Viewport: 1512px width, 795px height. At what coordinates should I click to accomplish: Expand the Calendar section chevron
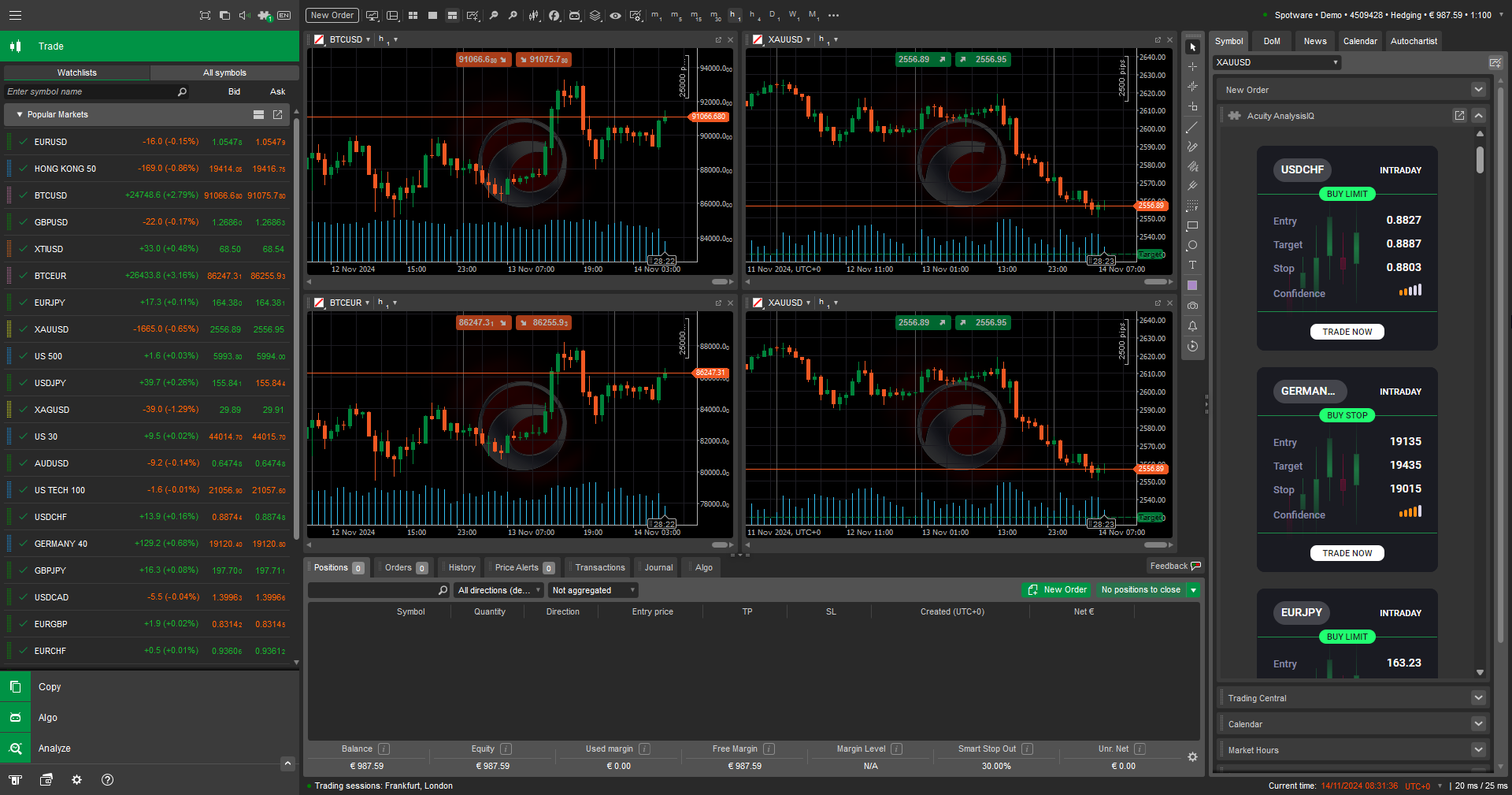[1478, 724]
